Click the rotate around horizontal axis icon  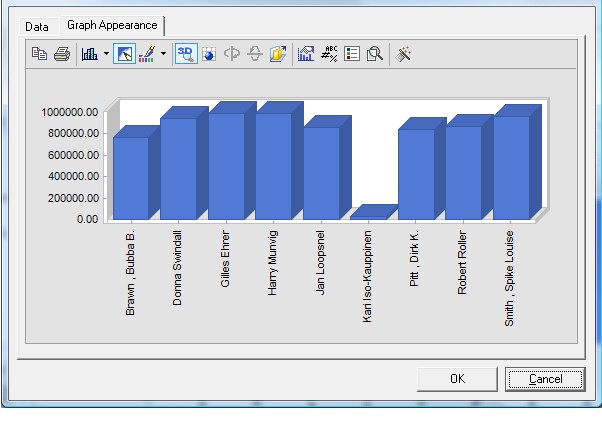(x=255, y=54)
